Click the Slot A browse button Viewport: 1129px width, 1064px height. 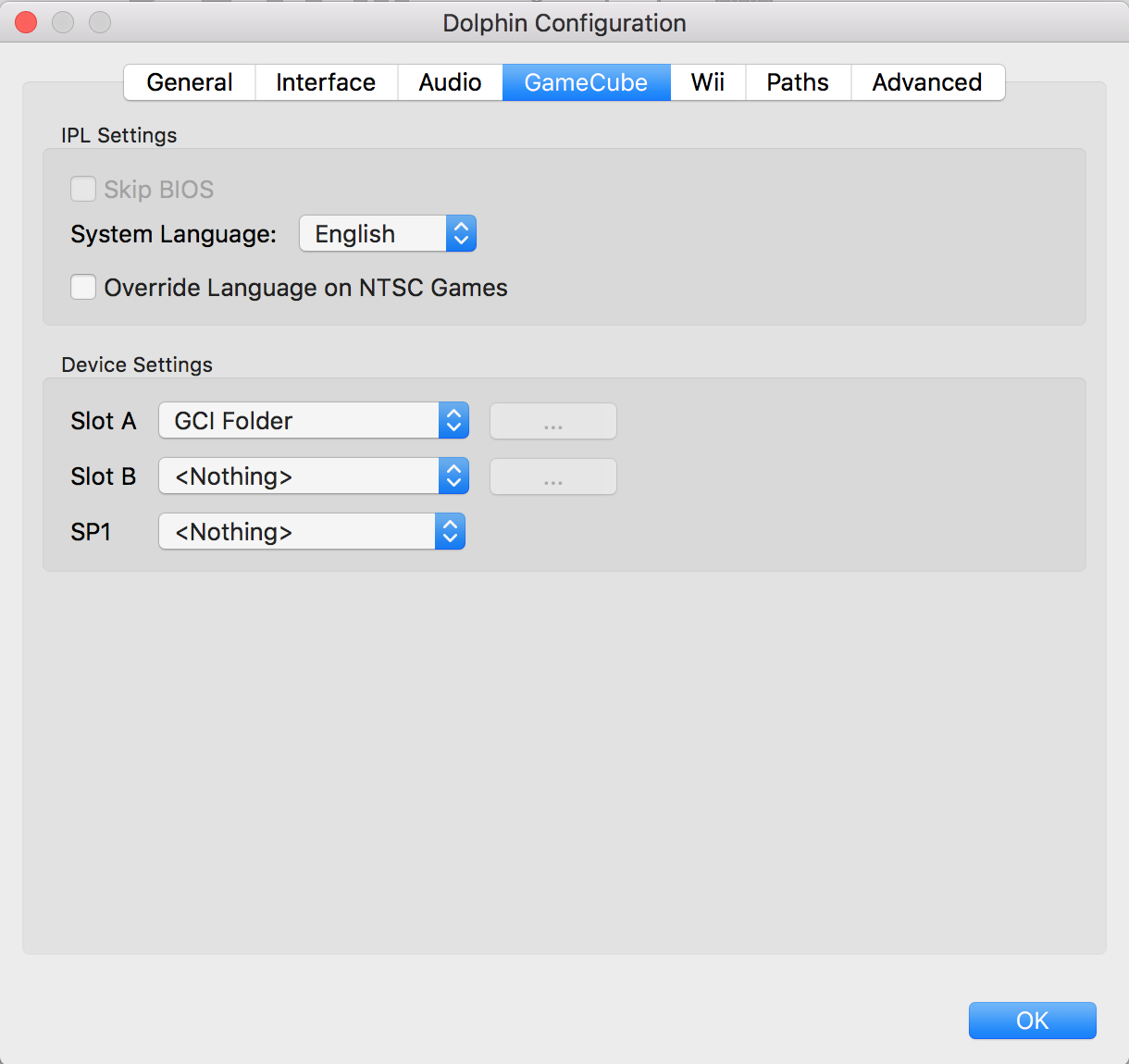pyautogui.click(x=553, y=421)
